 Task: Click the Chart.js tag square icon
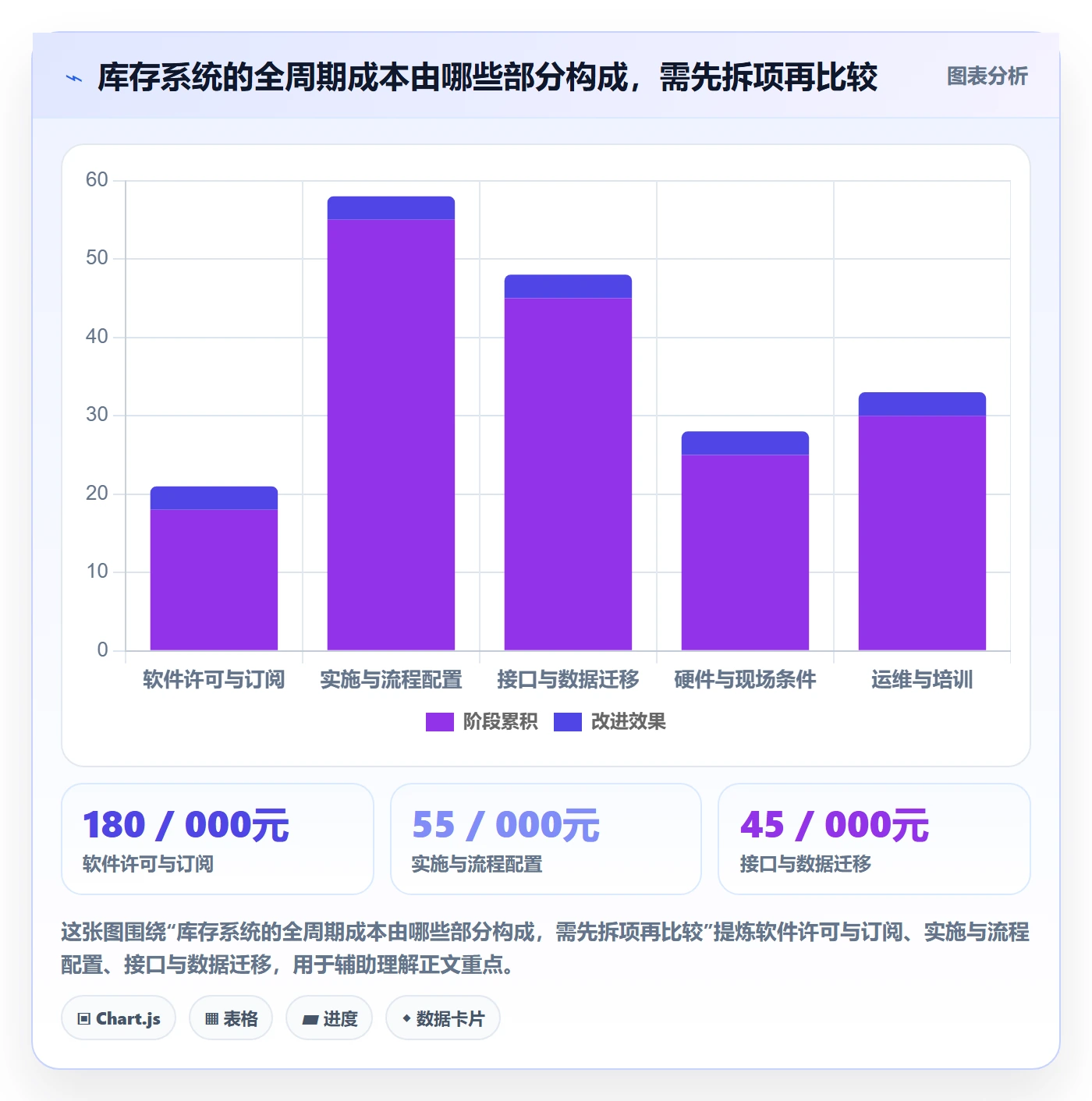click(84, 1018)
